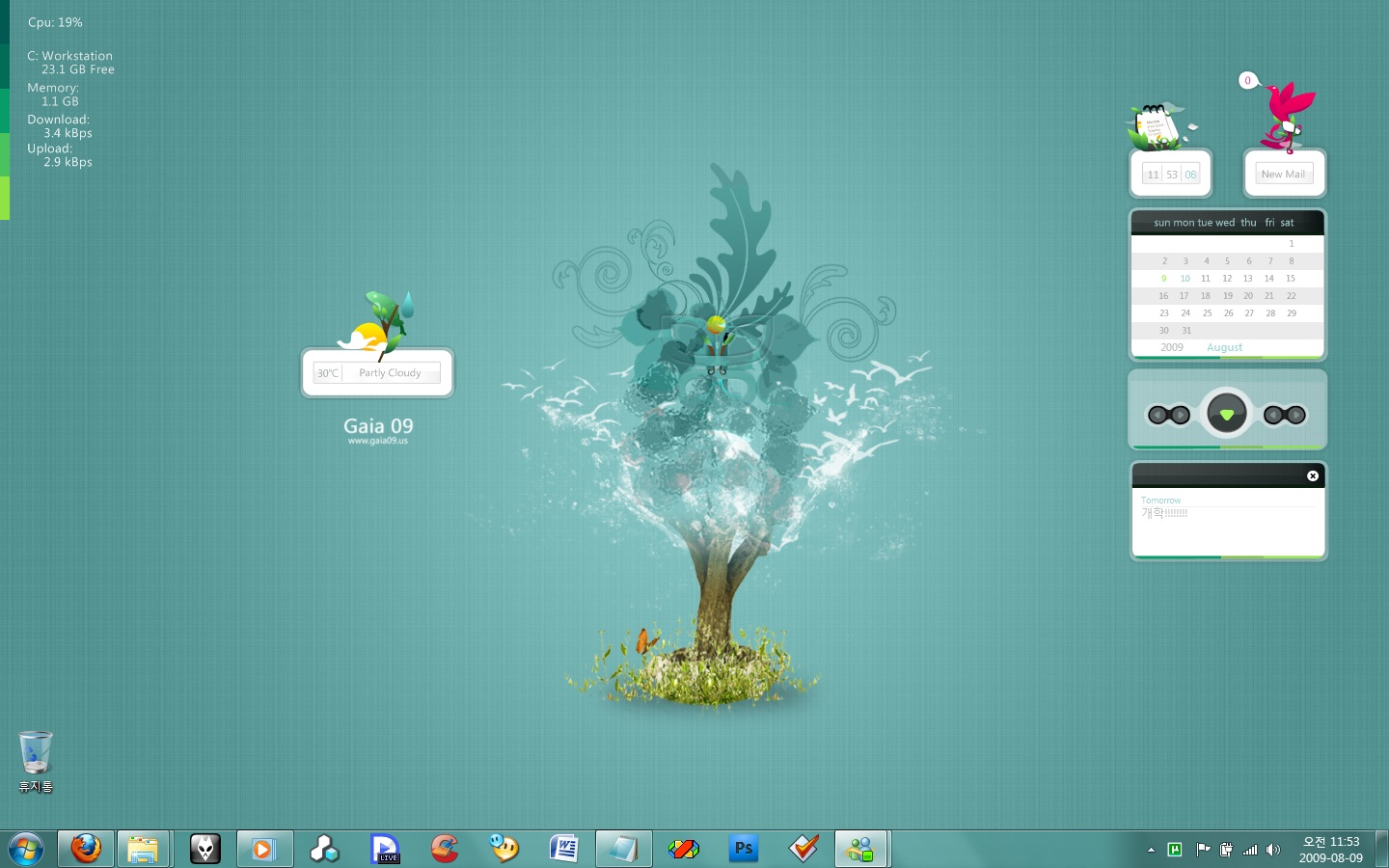The image size is (1389, 868).
Task: Click the uTorrent tray icon
Action: pos(1175,850)
